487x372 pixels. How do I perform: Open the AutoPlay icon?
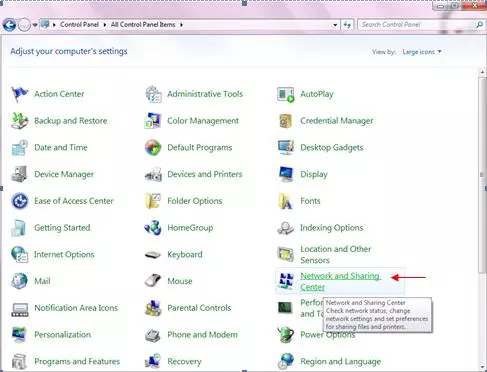(286, 94)
